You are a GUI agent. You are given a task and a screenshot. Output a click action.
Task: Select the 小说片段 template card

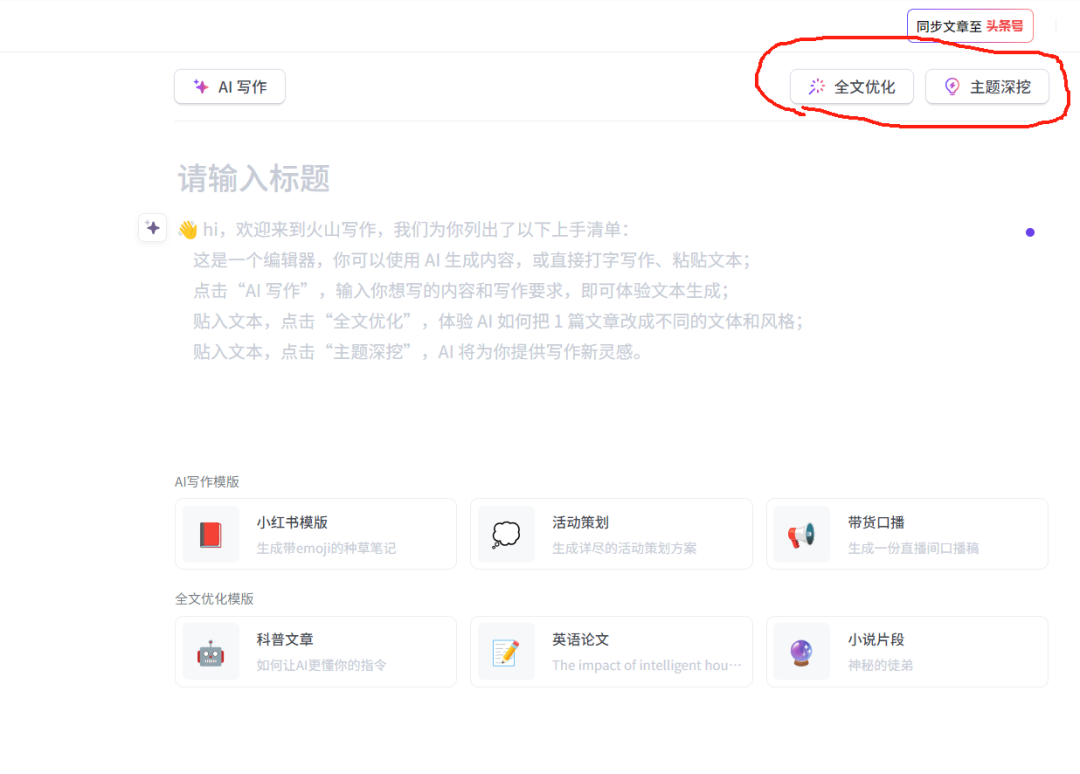906,651
